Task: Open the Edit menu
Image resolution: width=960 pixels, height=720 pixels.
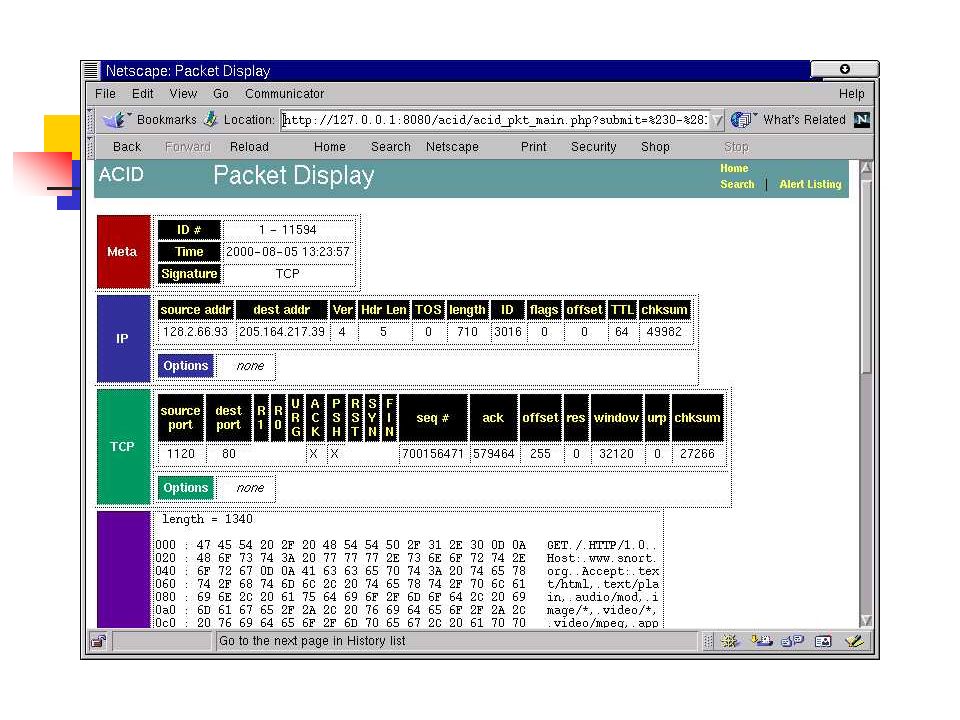Action: pos(143,94)
